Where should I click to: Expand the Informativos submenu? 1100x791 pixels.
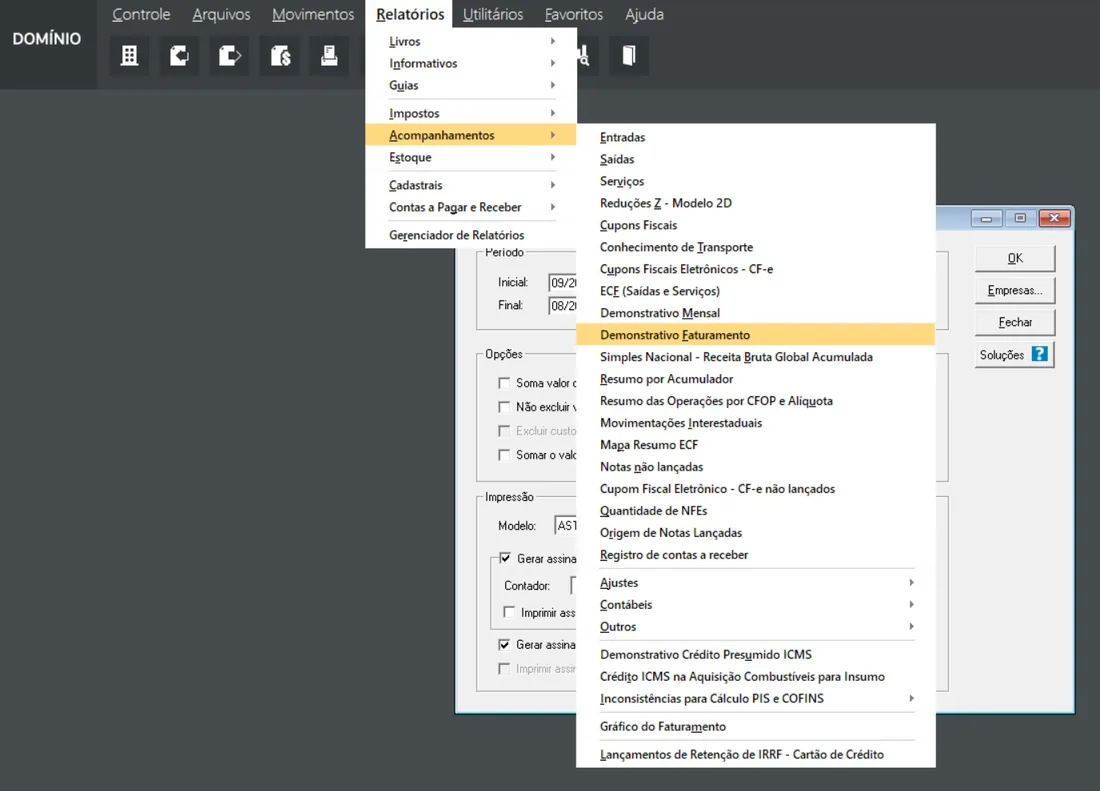tap(471, 63)
